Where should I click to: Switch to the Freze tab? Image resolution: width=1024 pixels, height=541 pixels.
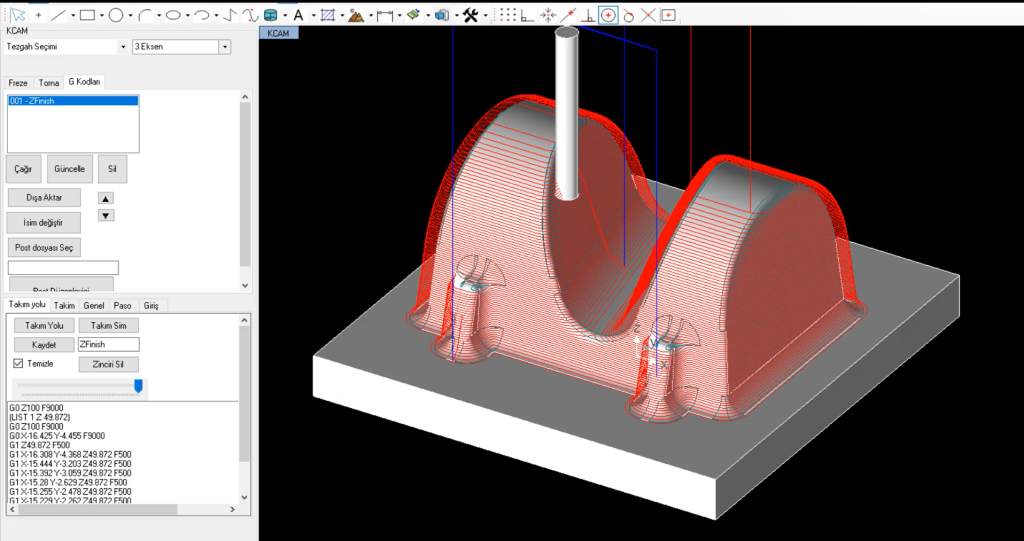point(18,83)
